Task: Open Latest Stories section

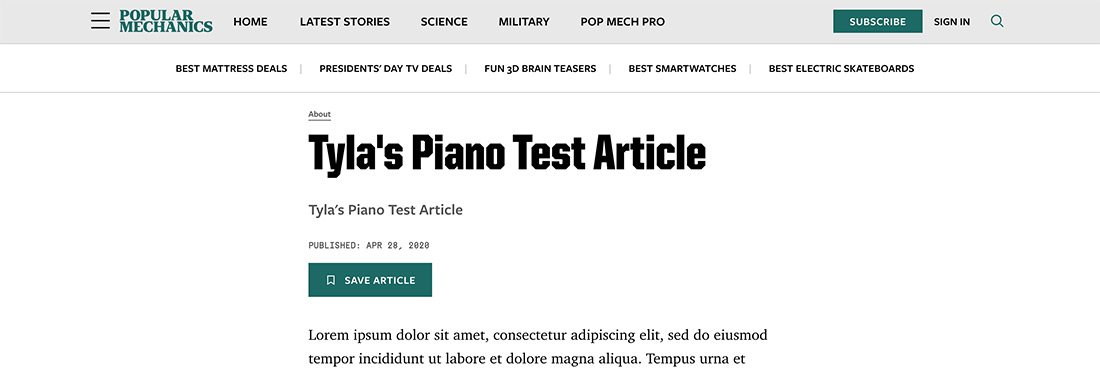Action: point(344,22)
